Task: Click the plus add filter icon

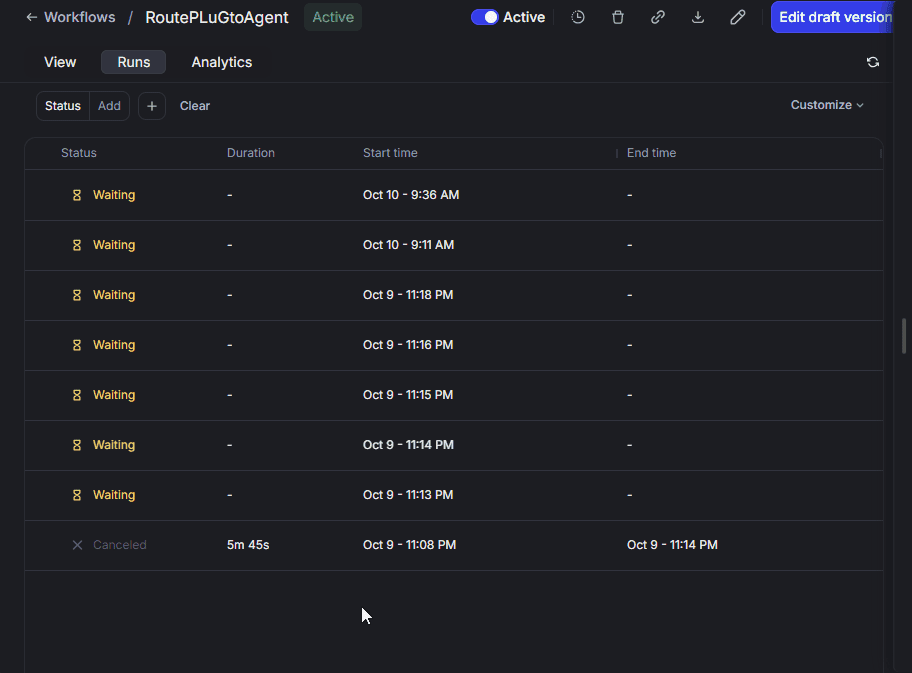Action: coord(152,106)
